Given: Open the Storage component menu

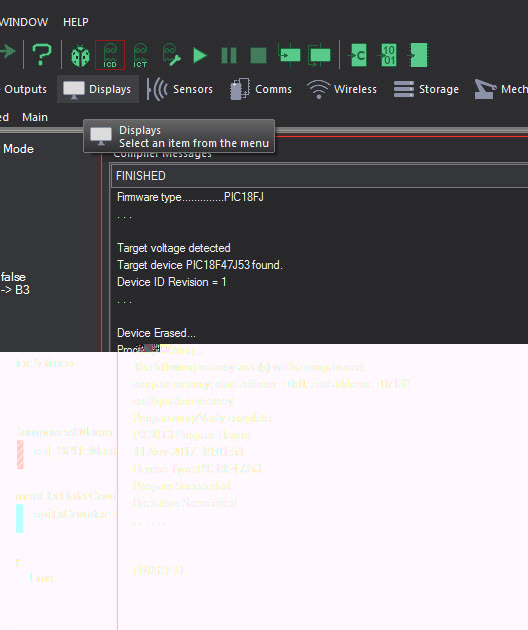Looking at the screenshot, I should [426, 89].
